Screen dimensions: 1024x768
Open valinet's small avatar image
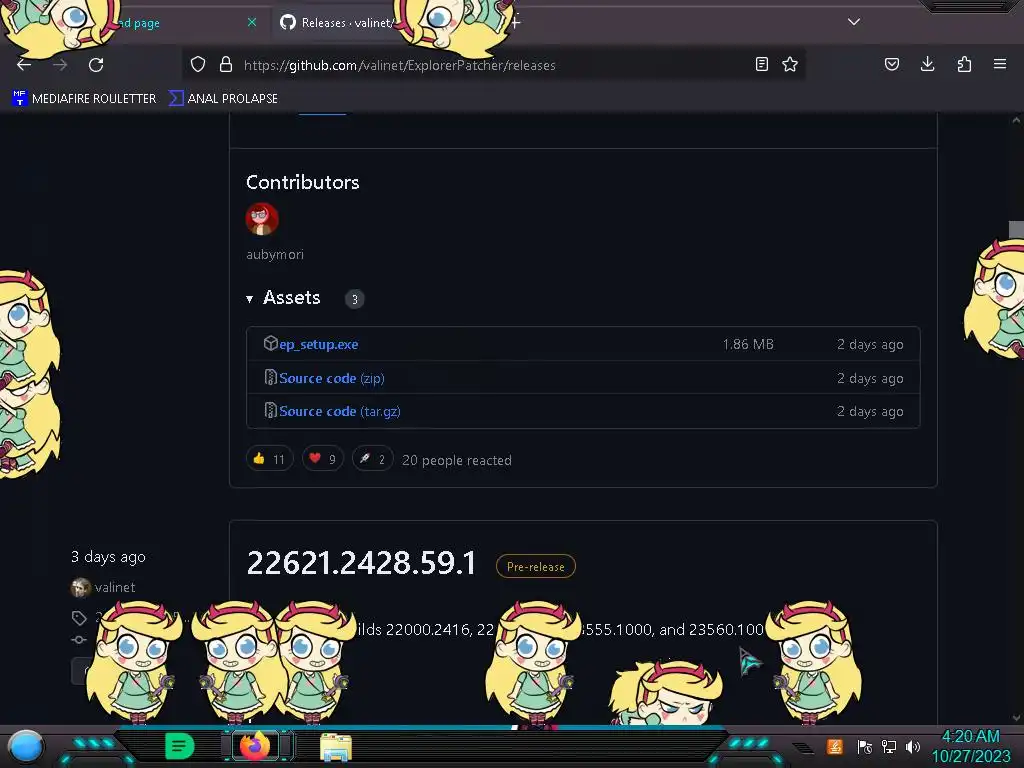[x=80, y=588]
